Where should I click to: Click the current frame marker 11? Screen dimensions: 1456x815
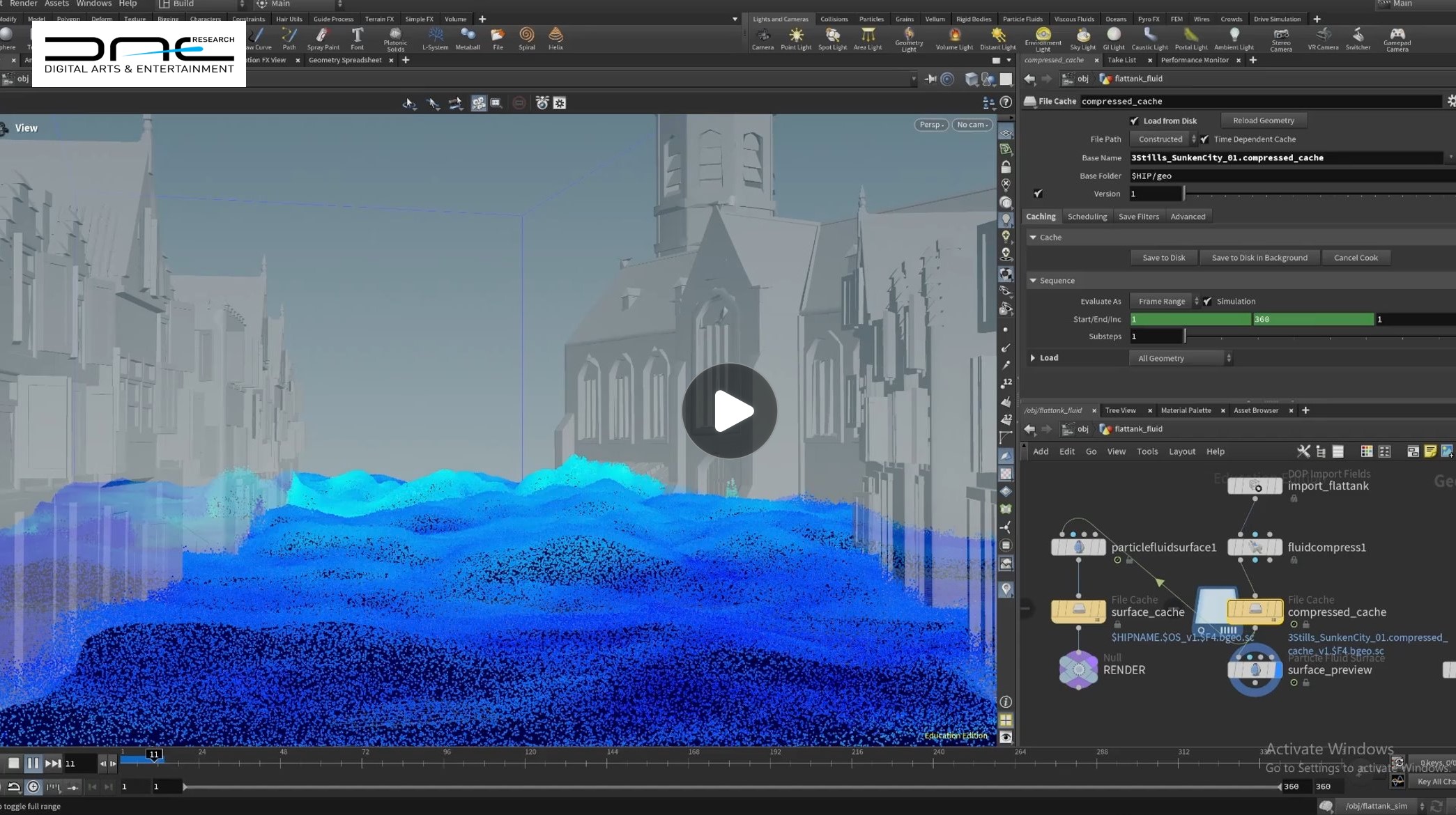154,754
